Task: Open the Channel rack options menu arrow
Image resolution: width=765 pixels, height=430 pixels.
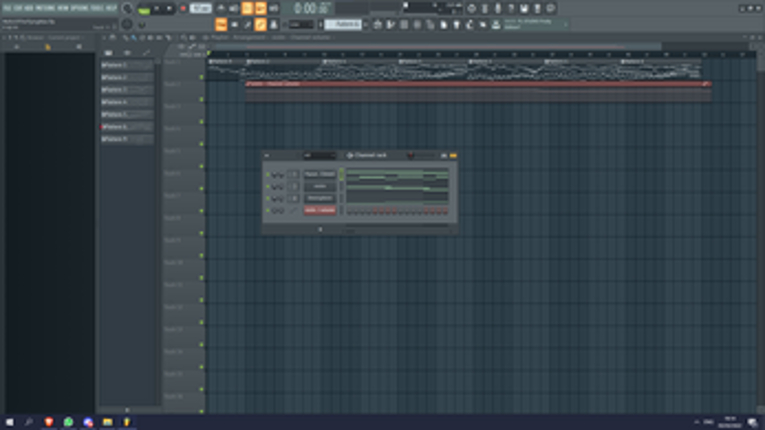Action: pos(266,155)
